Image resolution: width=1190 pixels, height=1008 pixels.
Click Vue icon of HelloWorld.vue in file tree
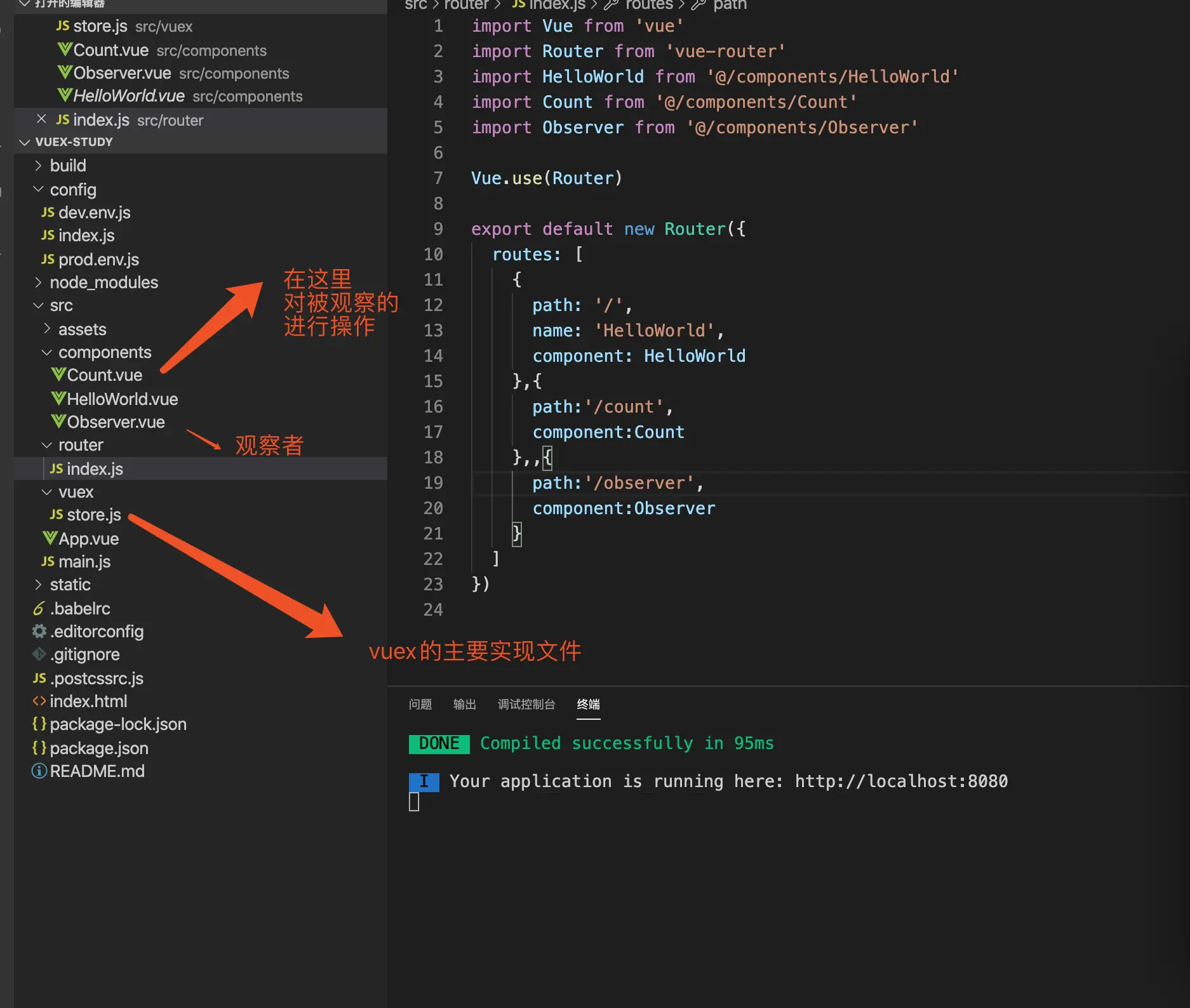coord(58,399)
